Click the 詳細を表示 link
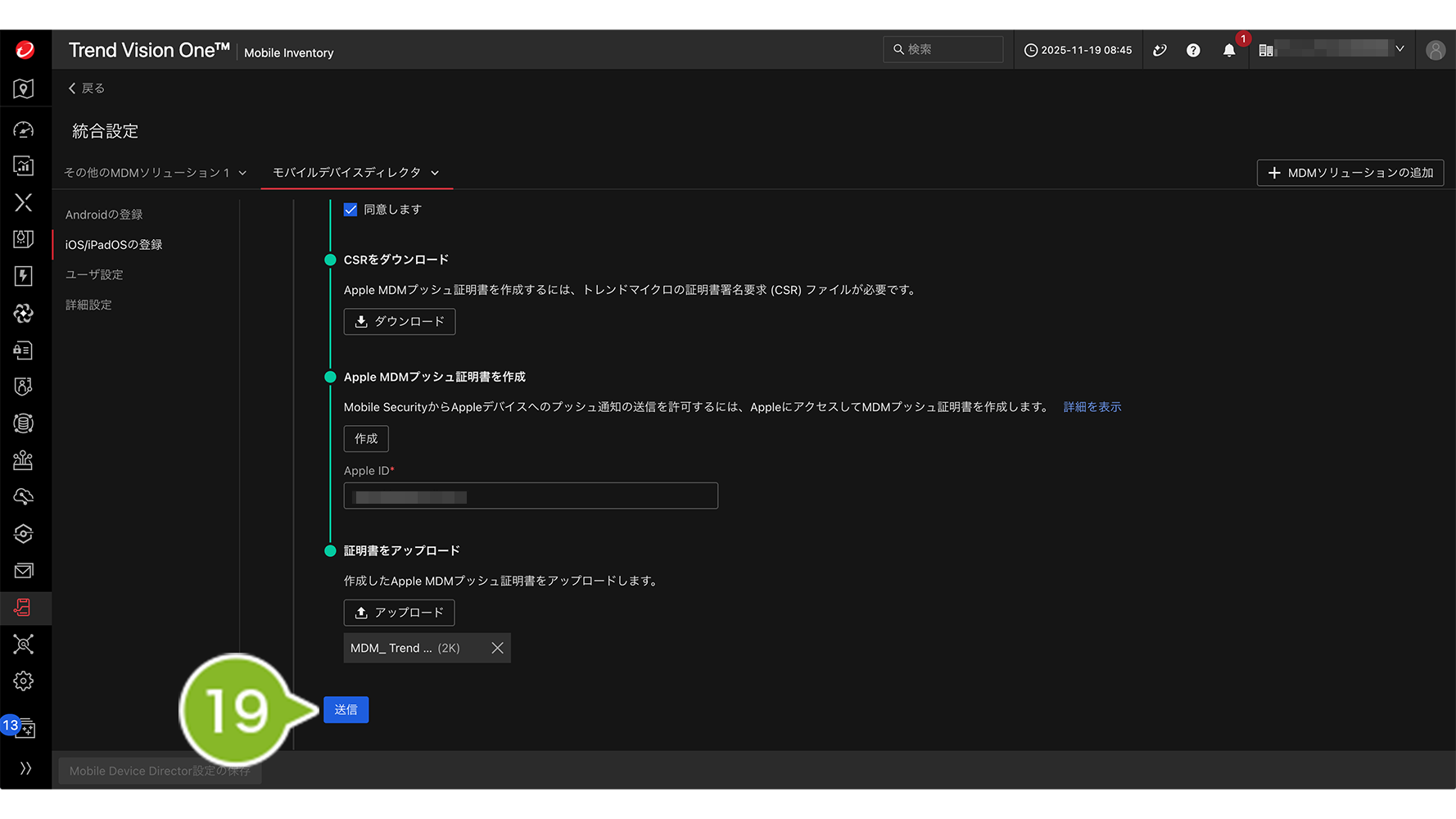This screenshot has width=1456, height=819. (x=1092, y=407)
